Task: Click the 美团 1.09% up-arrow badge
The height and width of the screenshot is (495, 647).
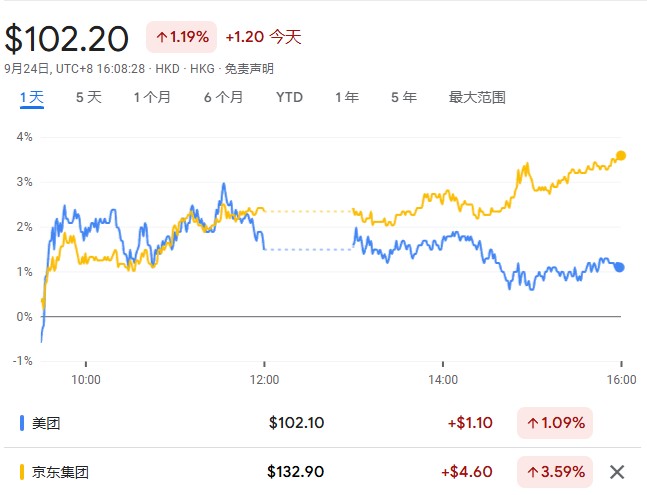Action: click(x=554, y=423)
